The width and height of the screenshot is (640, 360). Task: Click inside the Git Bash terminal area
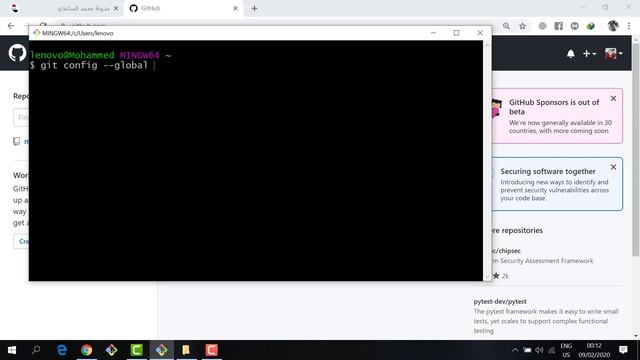pyautogui.click(x=256, y=160)
